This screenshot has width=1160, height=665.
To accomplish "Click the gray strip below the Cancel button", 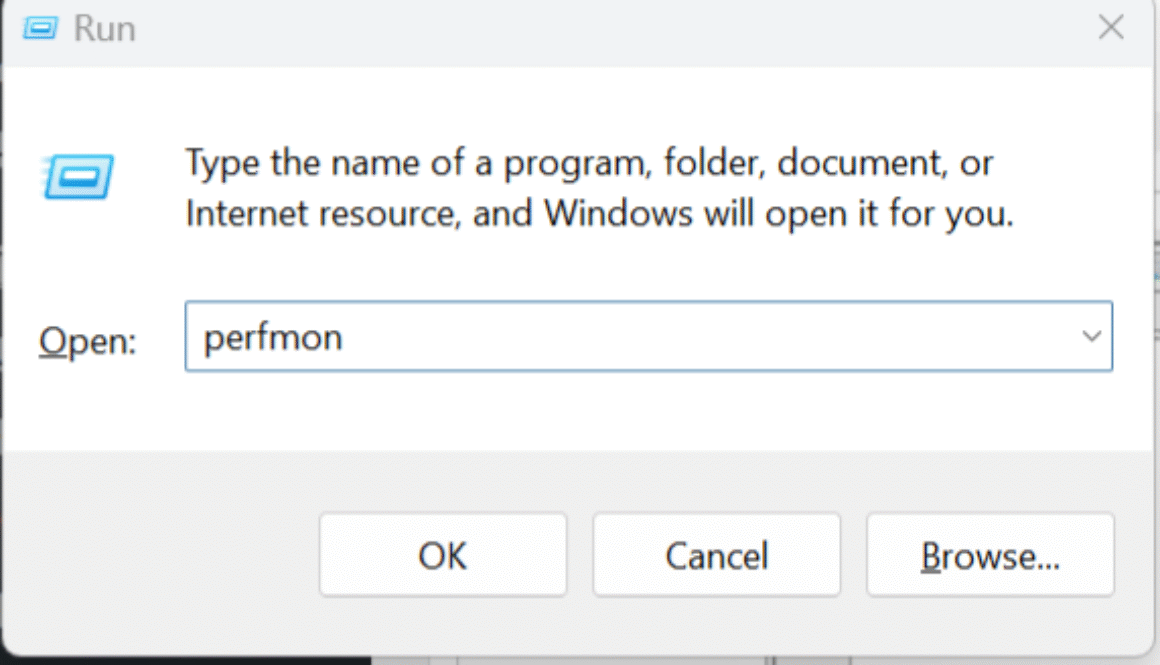I will [x=716, y=622].
